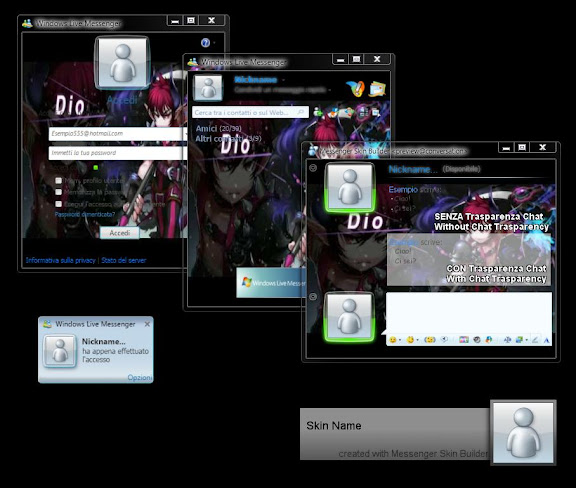Image resolution: width=576 pixels, height=488 pixels.
Task: Click the MSN butterfly activities icon
Action: (x=489, y=340)
